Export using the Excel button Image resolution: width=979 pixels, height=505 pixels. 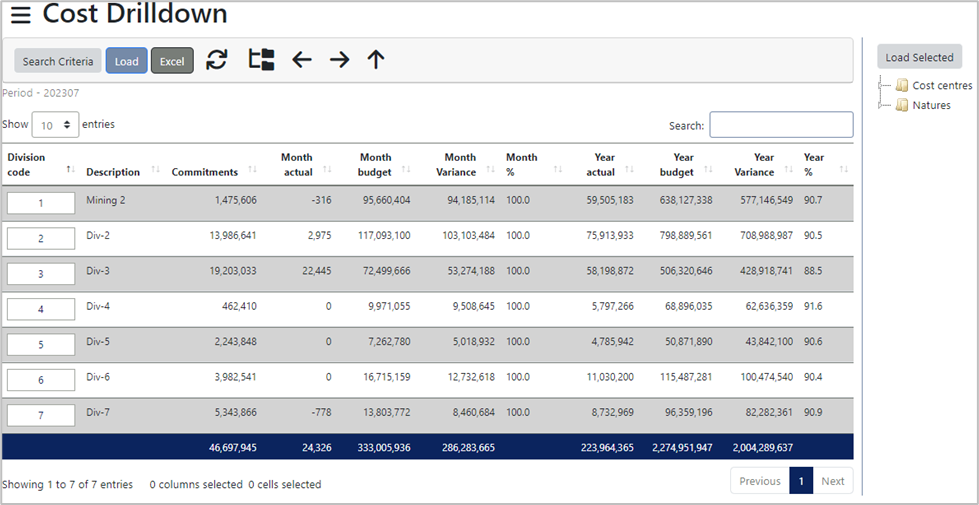point(172,61)
